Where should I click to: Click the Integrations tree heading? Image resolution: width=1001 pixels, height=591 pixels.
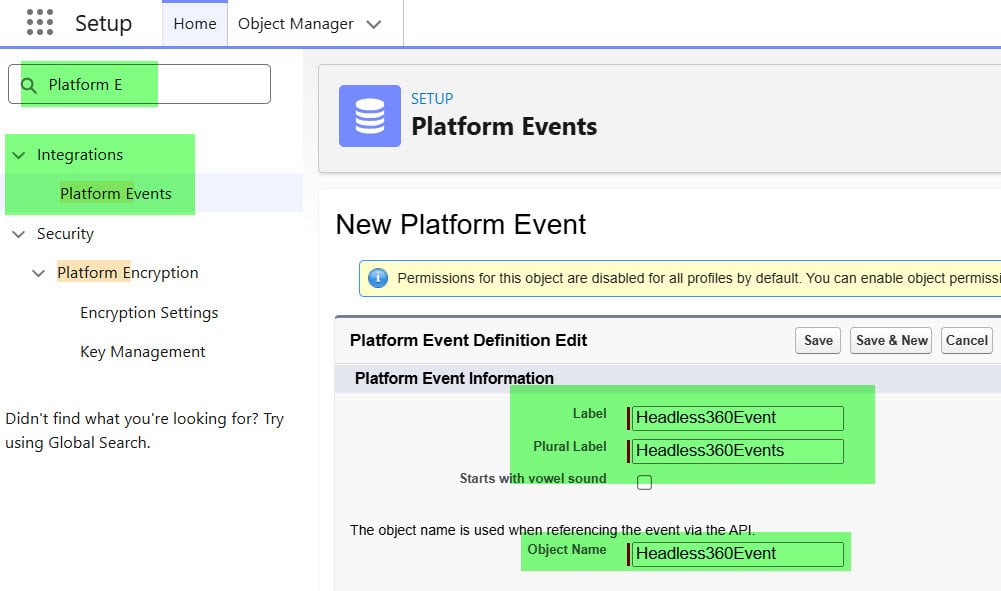click(x=80, y=154)
